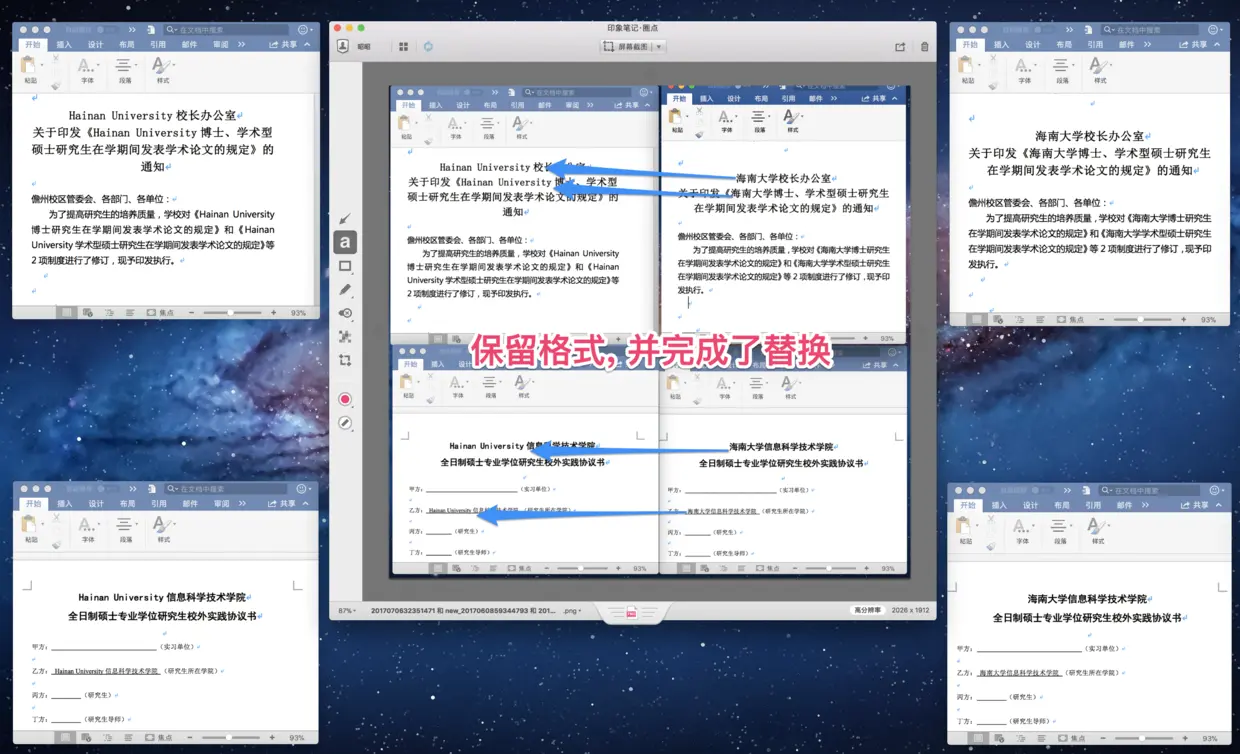Click the sync icon in the Skitch toolbar
The width and height of the screenshot is (1240, 754).
[427, 46]
